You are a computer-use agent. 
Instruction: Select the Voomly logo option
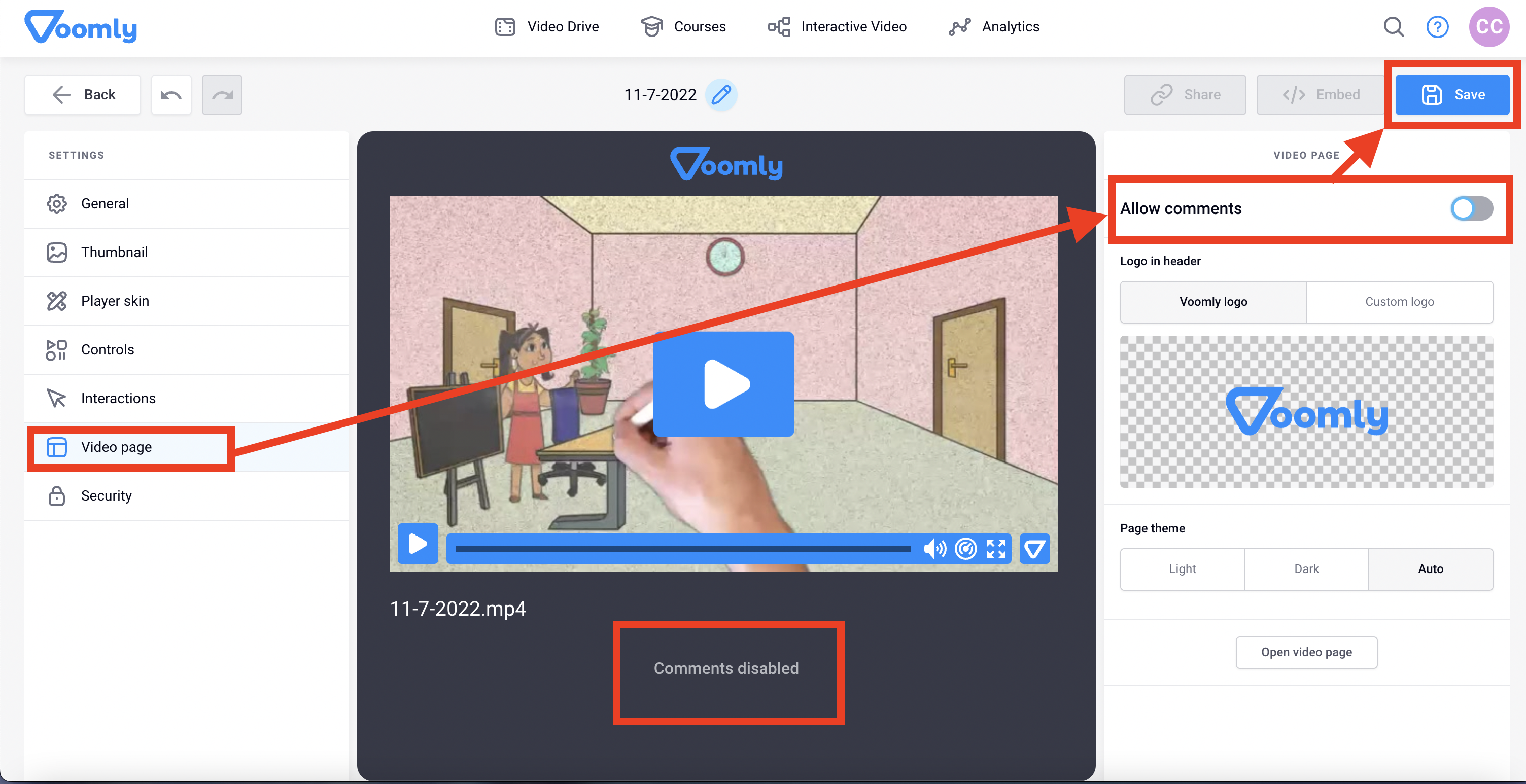[1213, 300]
